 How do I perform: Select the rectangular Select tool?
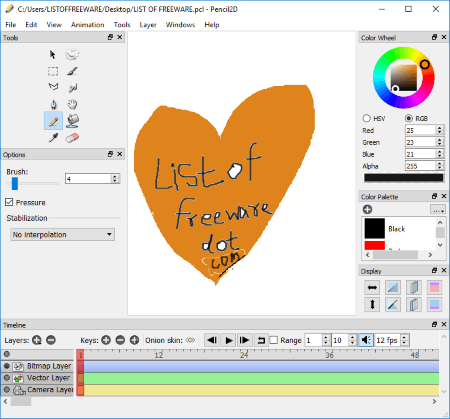coord(53,71)
